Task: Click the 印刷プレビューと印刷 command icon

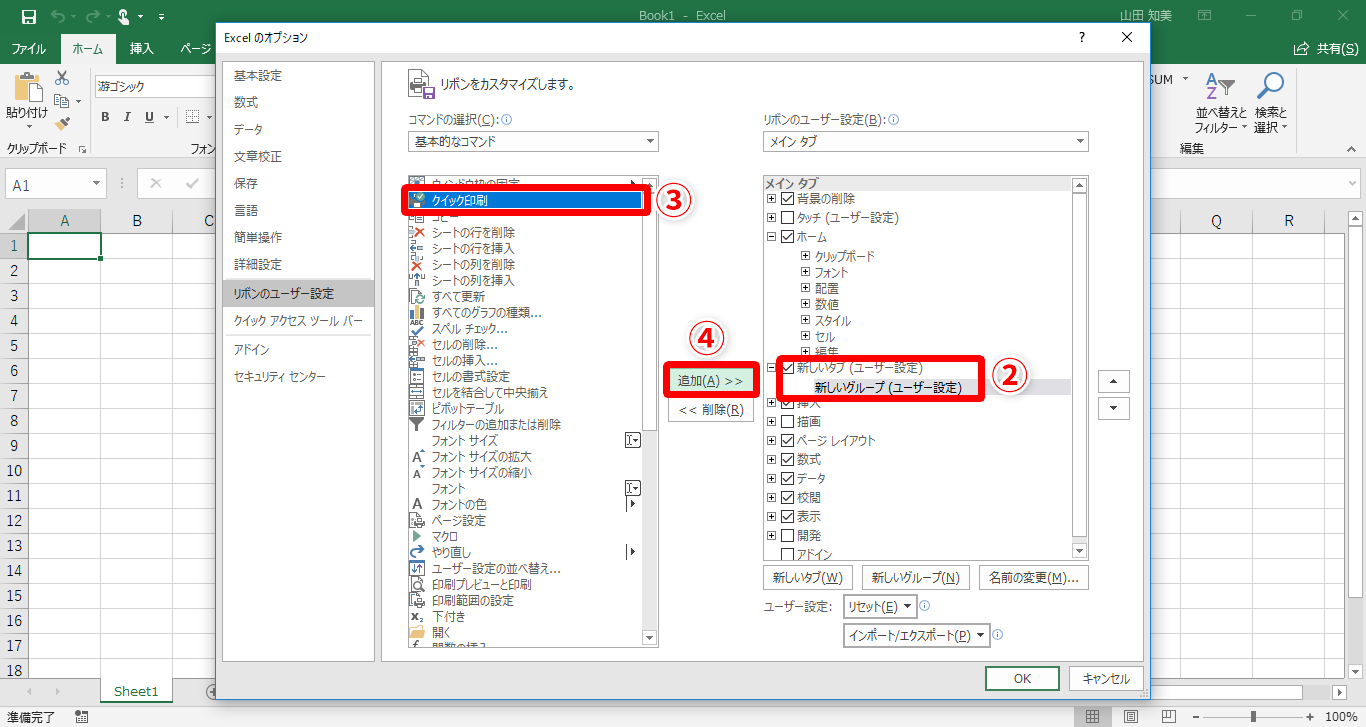Action: click(418, 585)
